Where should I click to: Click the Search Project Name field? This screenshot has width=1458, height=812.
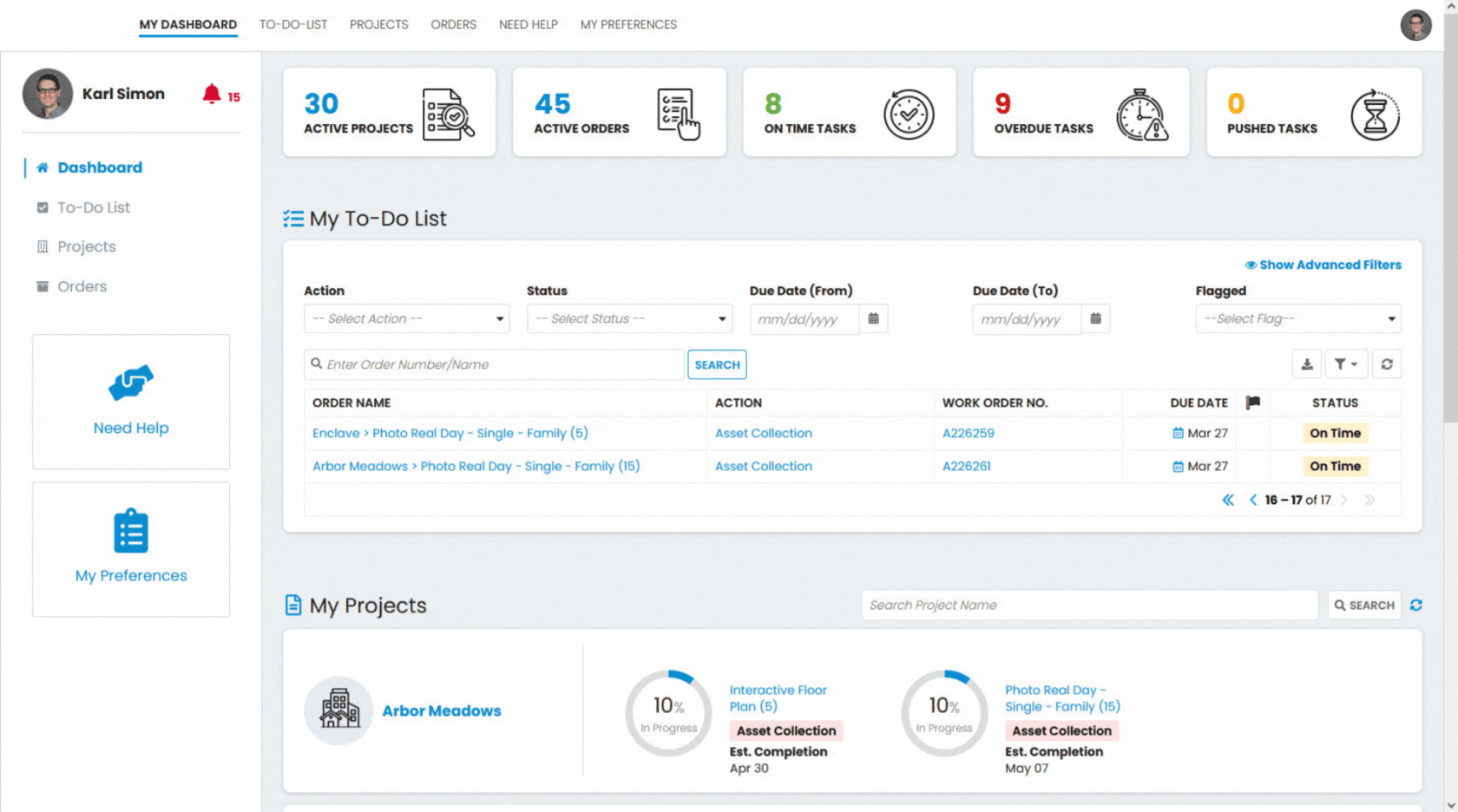pos(1090,606)
